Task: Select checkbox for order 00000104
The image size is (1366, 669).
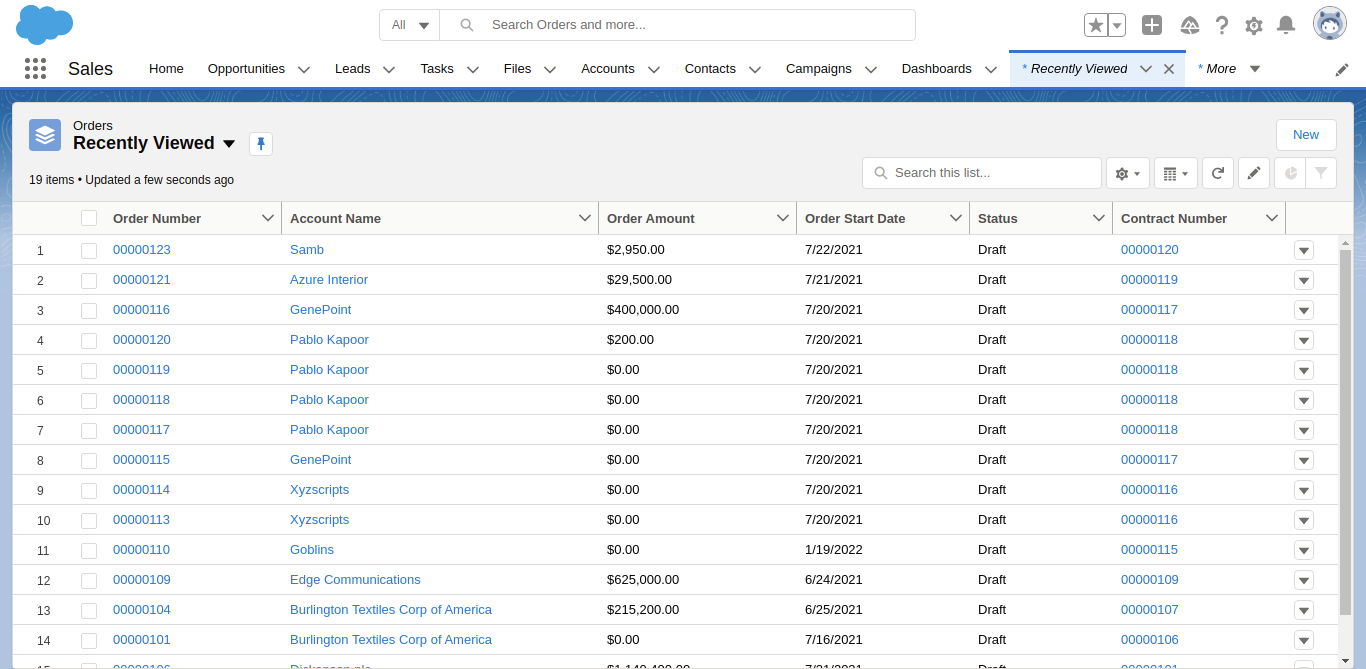Action: coord(89,610)
